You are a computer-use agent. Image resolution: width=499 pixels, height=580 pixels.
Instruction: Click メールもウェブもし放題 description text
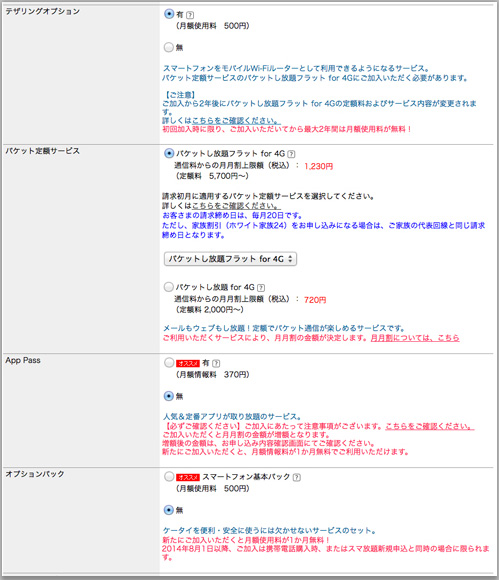284,328
